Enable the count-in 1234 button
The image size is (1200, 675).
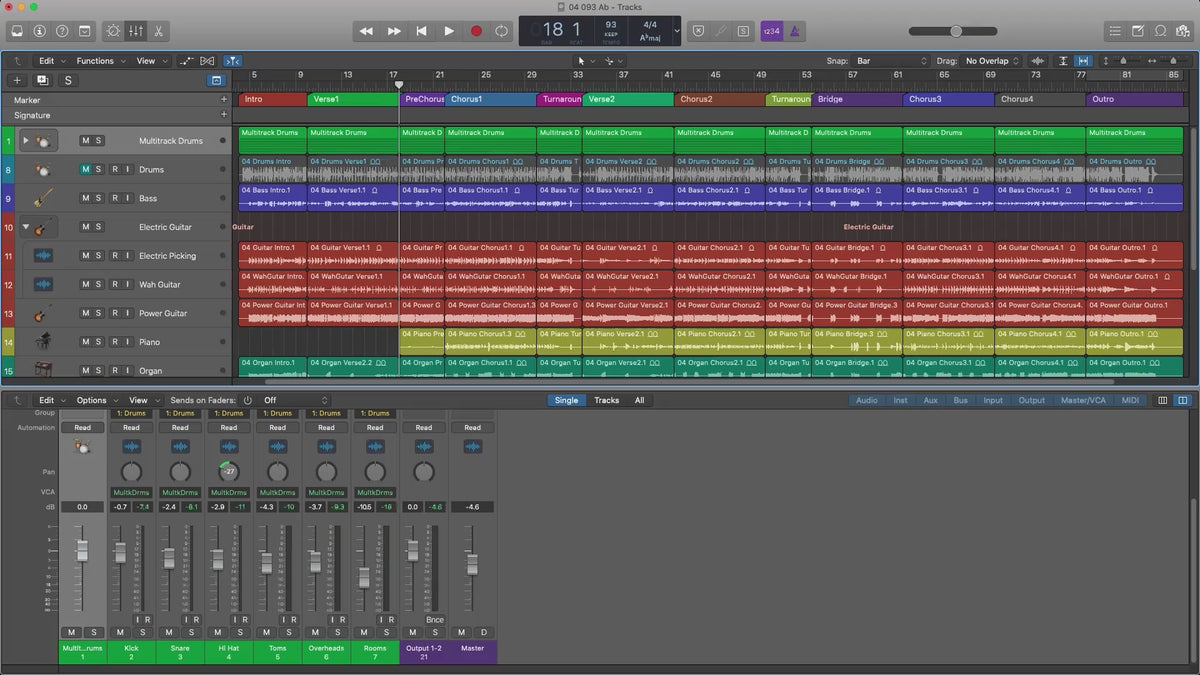(x=771, y=31)
